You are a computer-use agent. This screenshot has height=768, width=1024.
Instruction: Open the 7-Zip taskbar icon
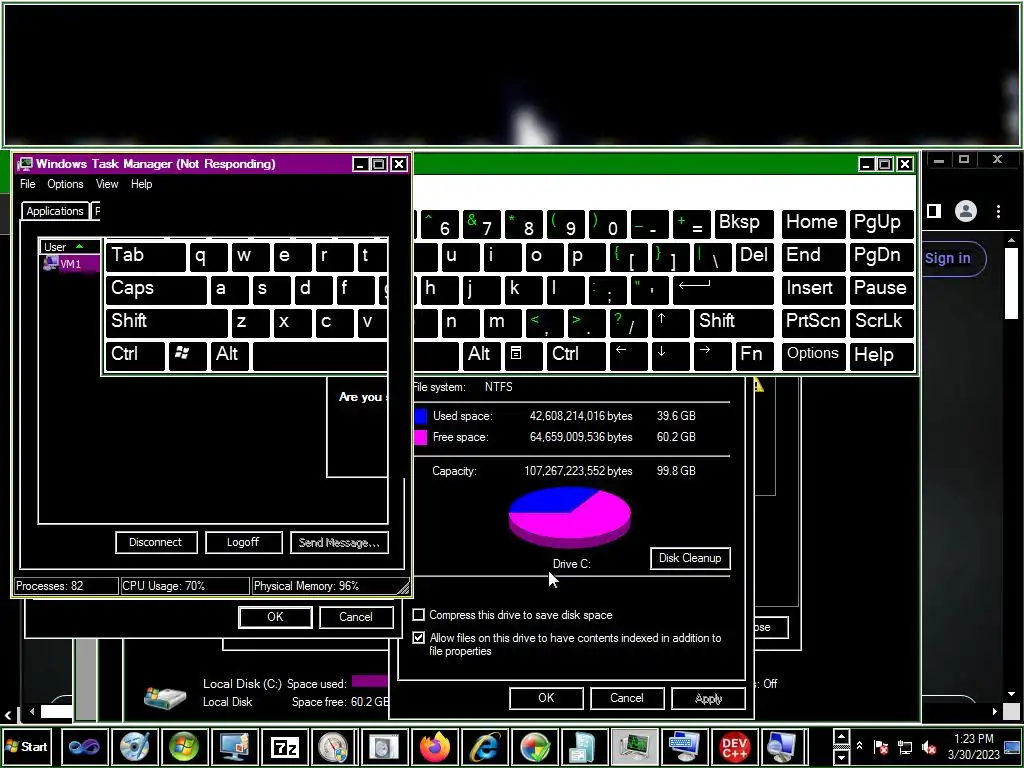click(284, 746)
